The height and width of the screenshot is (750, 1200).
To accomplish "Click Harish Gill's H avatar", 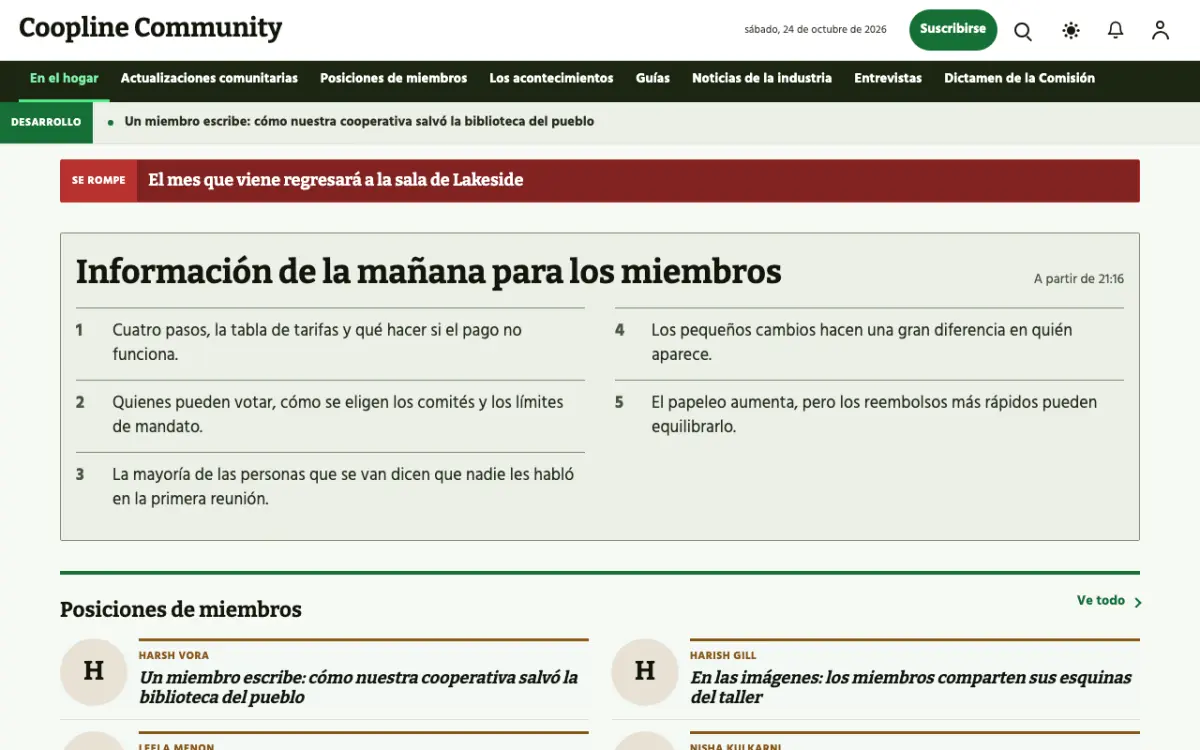I will (645, 672).
